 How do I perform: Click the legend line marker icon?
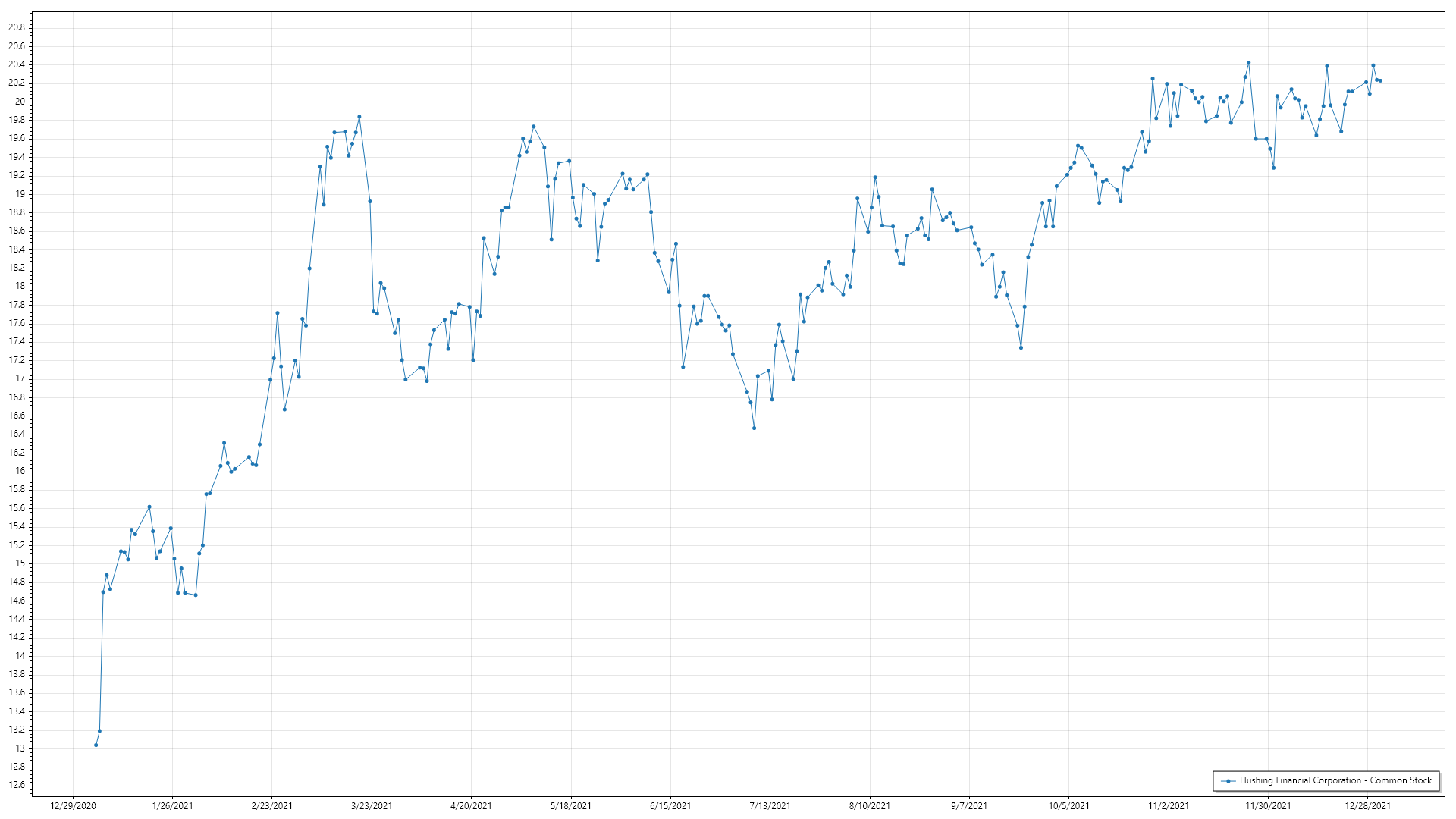pos(1228,781)
